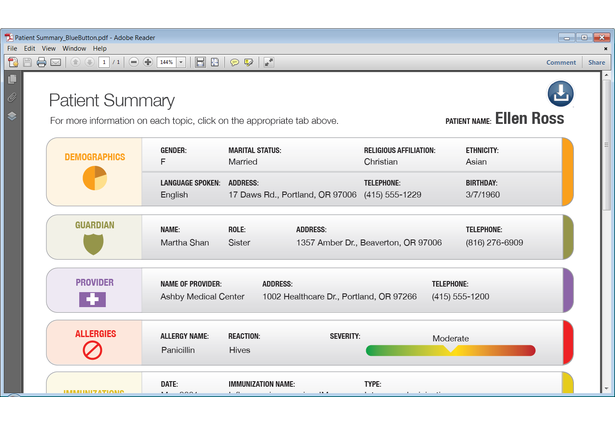The image size is (615, 424).
Task: Click the Patient Summary title
Action: (112, 100)
